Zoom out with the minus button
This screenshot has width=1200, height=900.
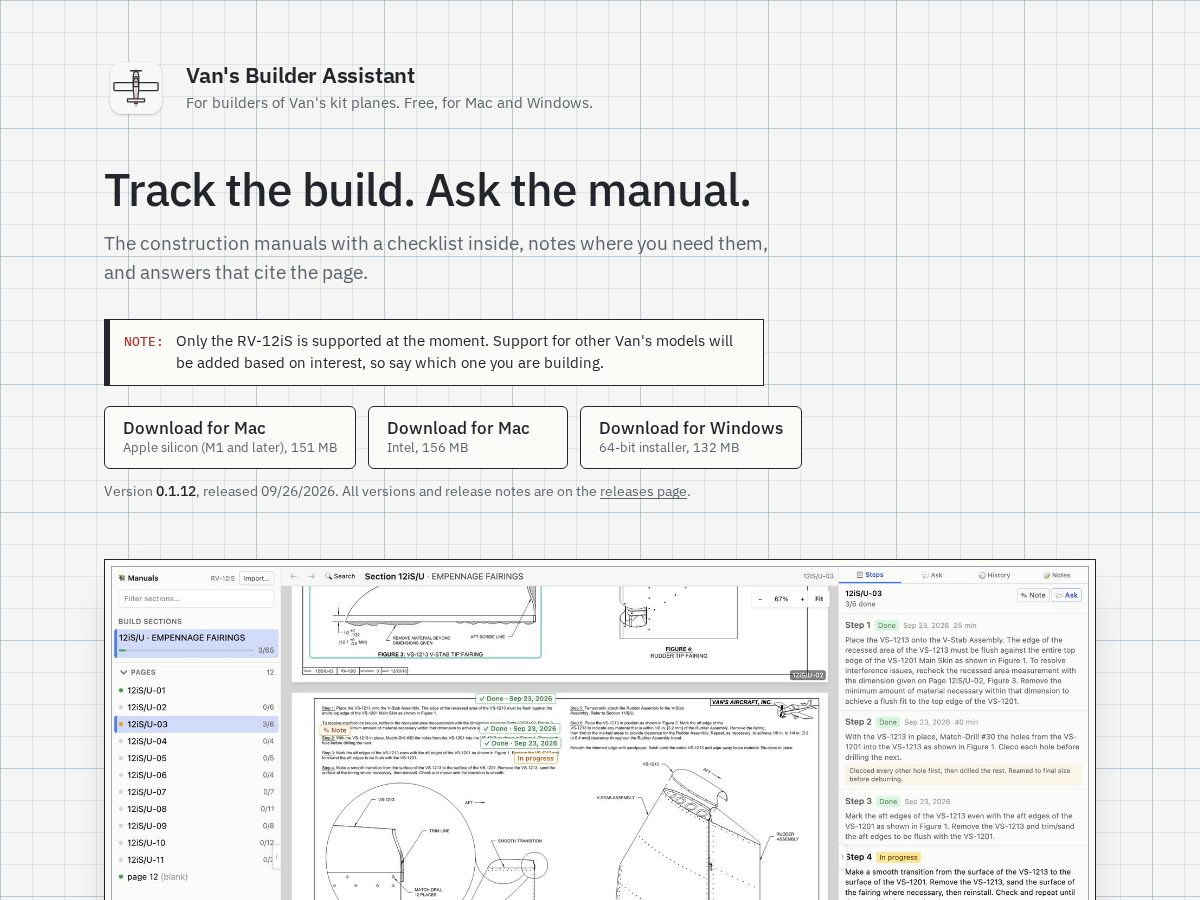pos(760,599)
